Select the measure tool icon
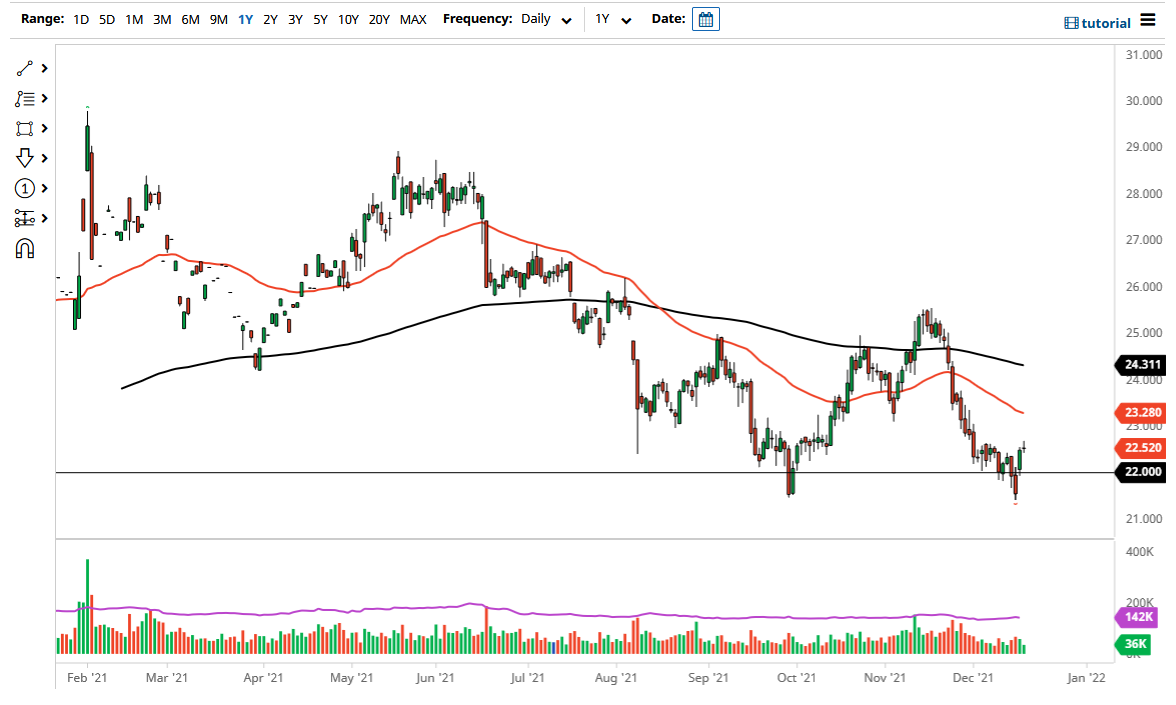This screenshot has width=1176, height=705. pyautogui.click(x=25, y=218)
